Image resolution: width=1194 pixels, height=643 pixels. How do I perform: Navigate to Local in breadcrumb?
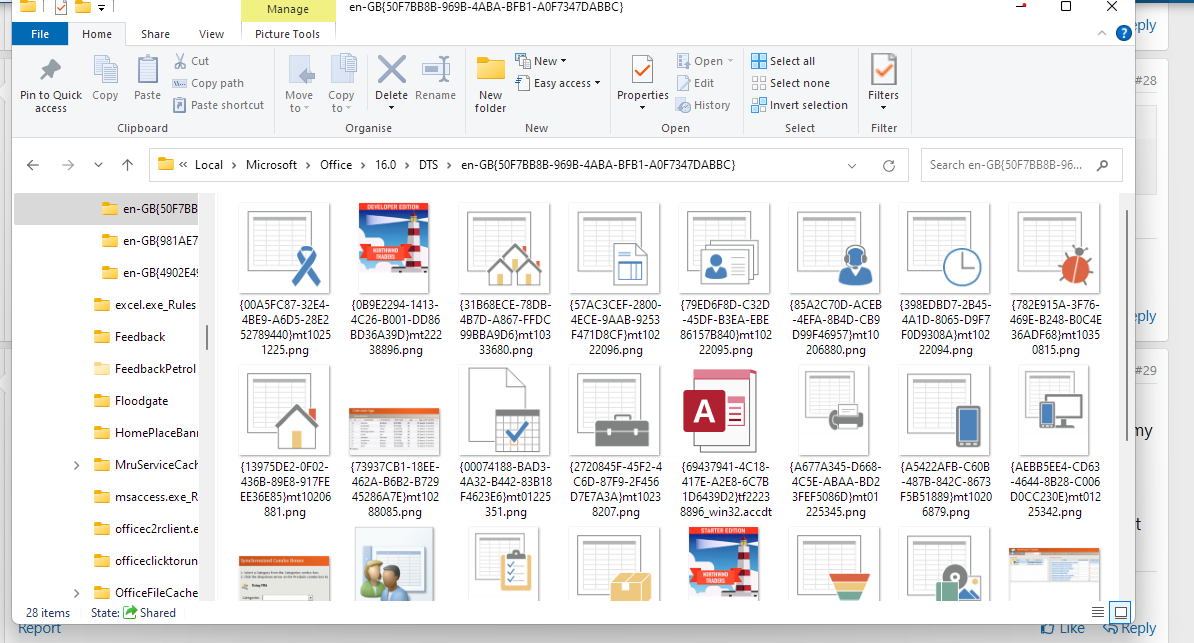209,165
